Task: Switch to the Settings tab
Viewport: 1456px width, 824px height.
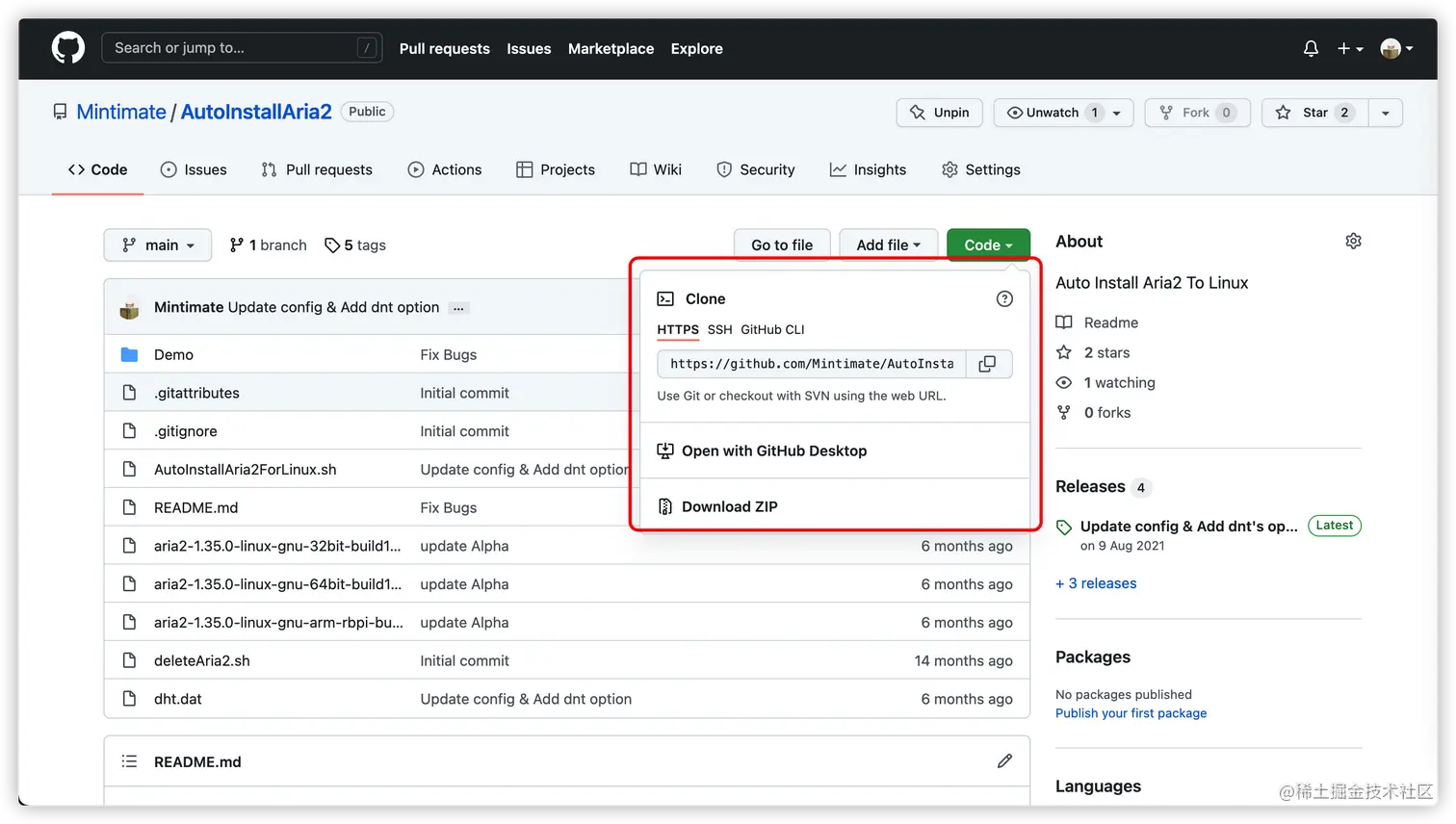Action: pos(981,169)
